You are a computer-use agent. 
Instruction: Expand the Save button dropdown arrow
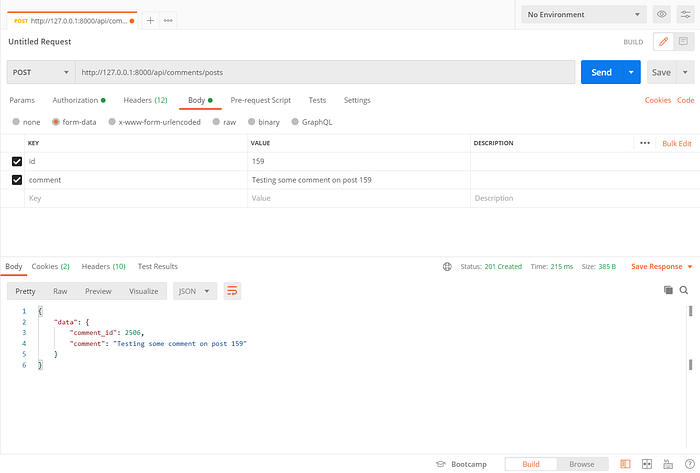[685, 72]
